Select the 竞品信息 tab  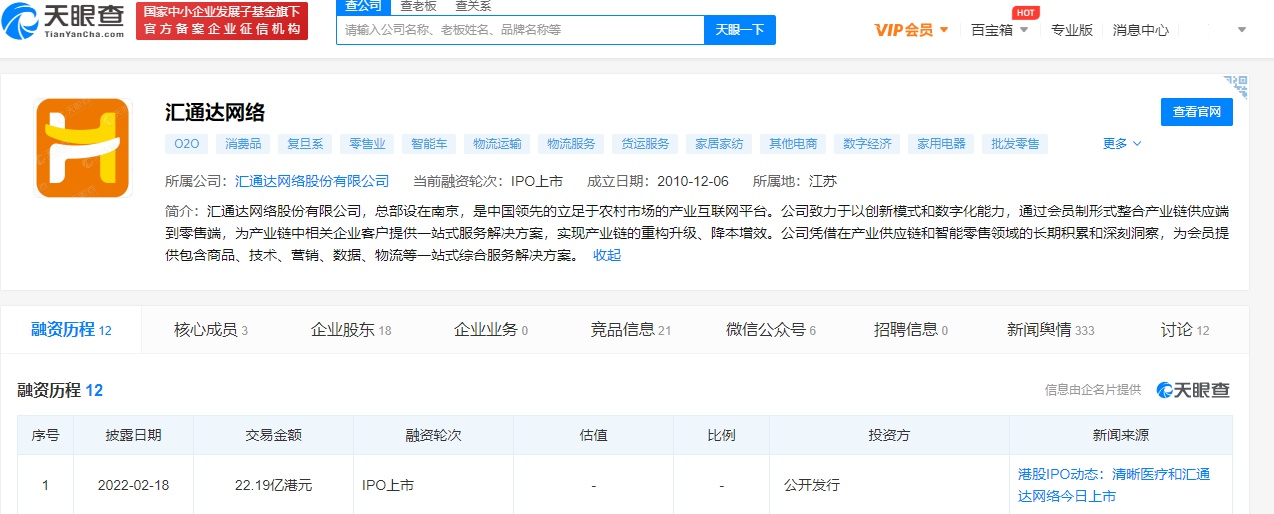coord(630,330)
